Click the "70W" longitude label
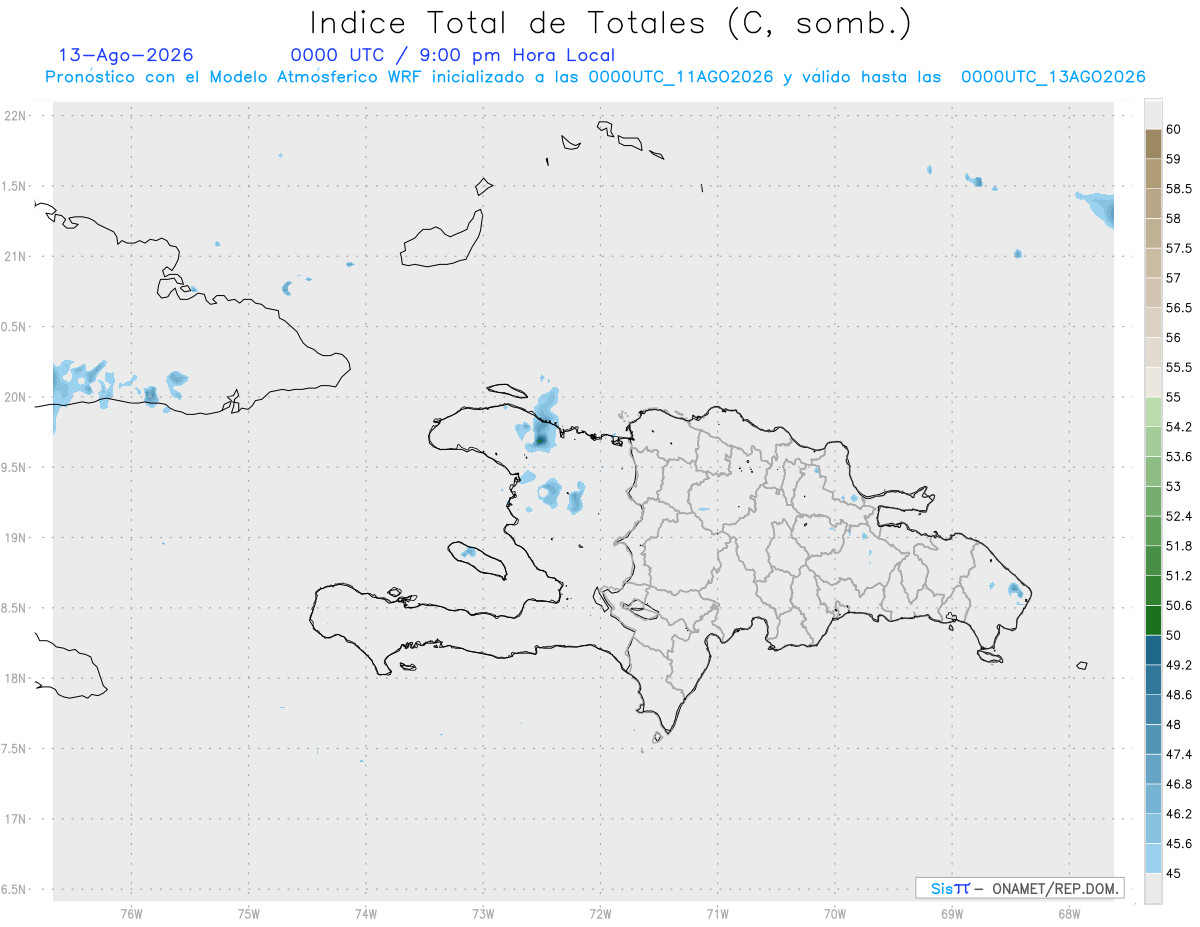Image resolution: width=1200 pixels, height=927 pixels. tap(835, 913)
